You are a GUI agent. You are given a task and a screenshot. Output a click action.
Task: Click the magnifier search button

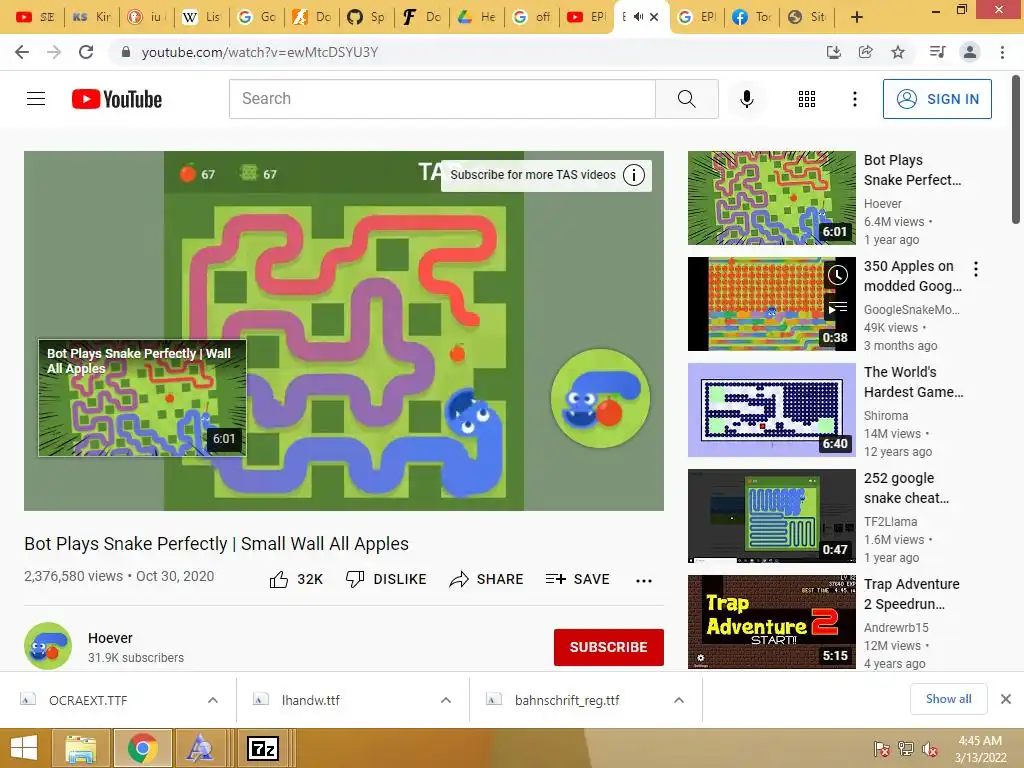(686, 99)
